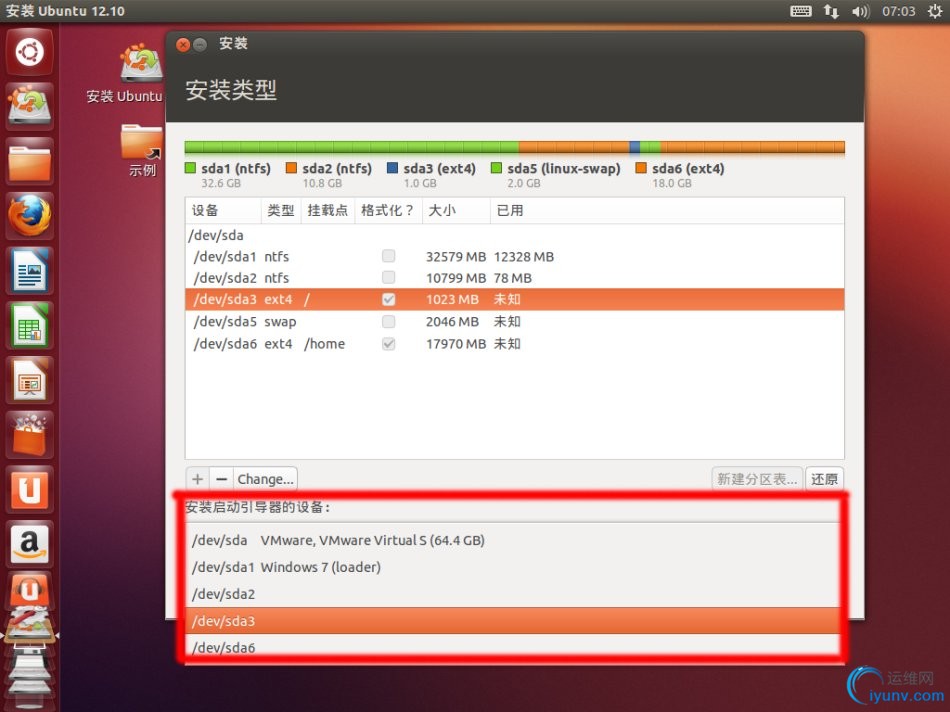Open LibreOffice Impress from the launcher

(x=30, y=380)
